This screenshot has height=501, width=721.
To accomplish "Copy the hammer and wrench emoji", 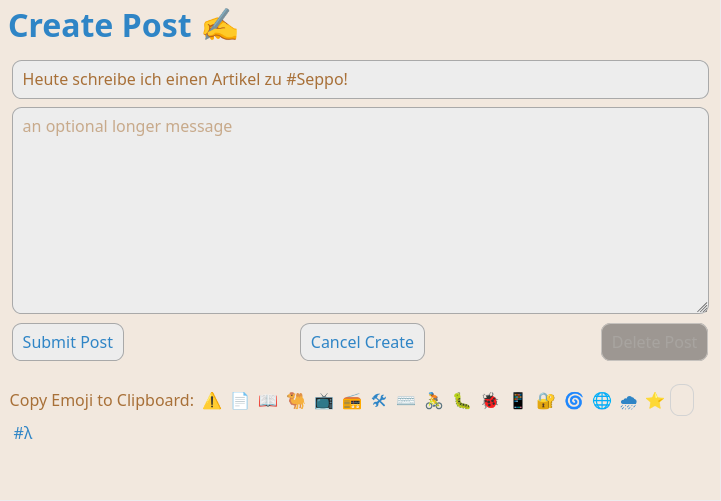I will pyautogui.click(x=379, y=401).
